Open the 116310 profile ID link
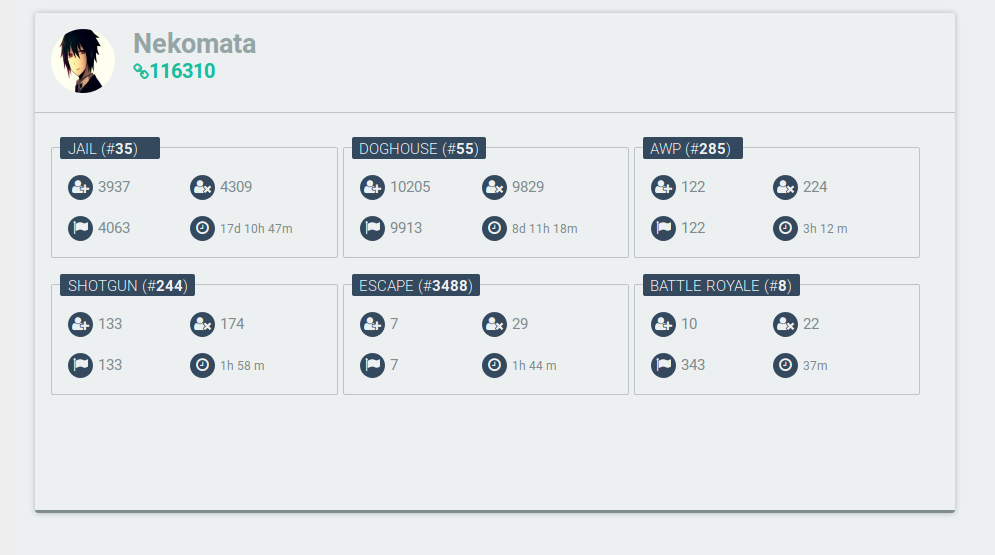 pyautogui.click(x=175, y=71)
